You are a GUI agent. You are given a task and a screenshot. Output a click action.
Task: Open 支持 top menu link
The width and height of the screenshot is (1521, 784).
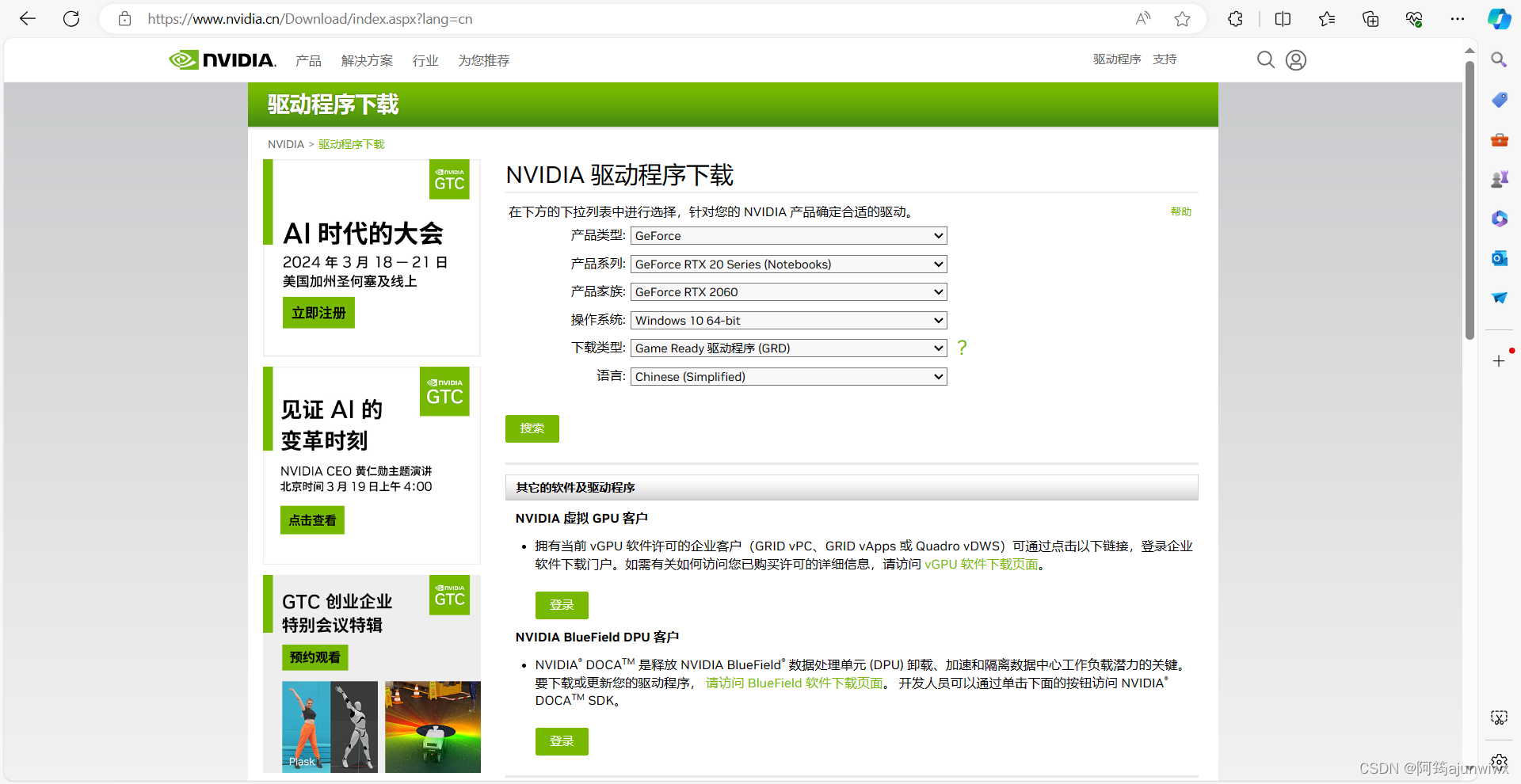(1165, 59)
